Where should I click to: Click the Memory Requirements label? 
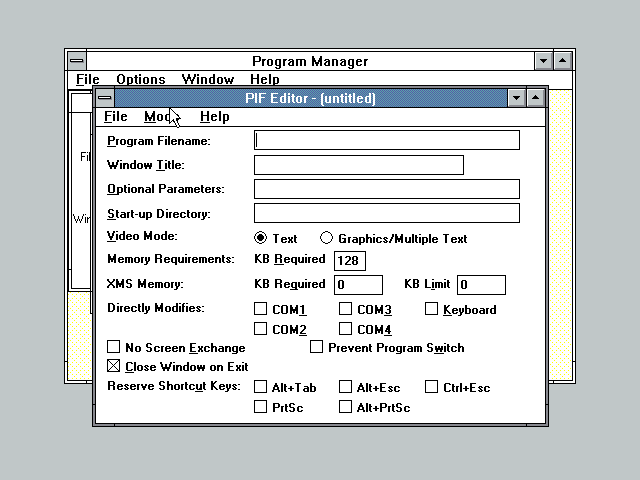click(171, 259)
